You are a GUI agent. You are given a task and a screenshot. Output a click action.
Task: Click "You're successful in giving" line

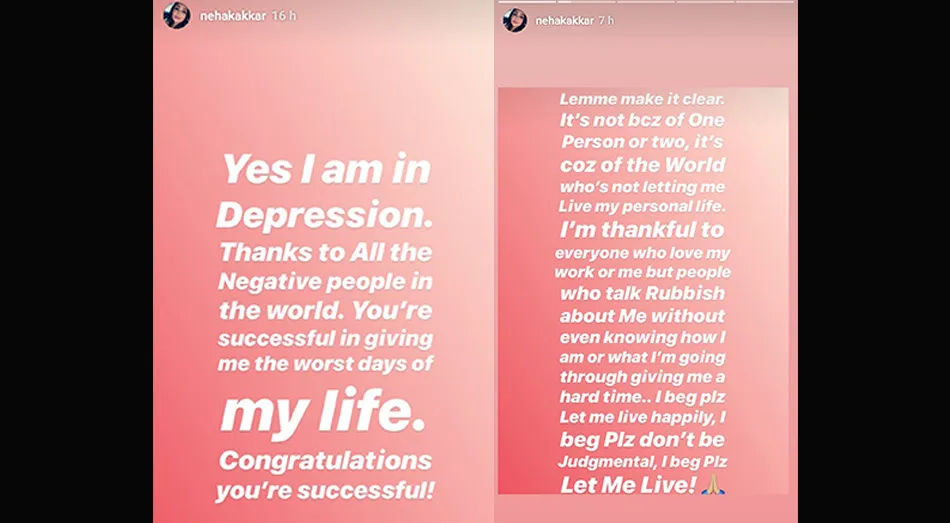(324, 336)
